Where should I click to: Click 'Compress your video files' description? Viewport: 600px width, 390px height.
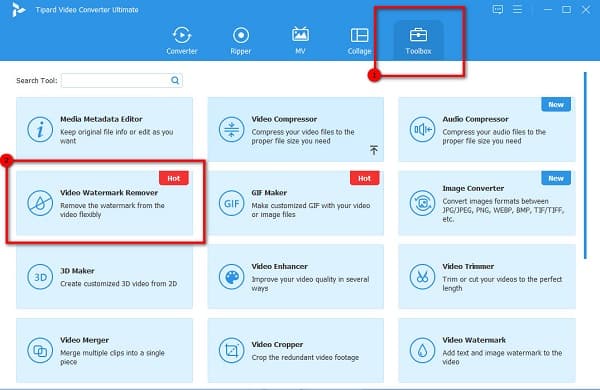pyautogui.click(x=303, y=136)
